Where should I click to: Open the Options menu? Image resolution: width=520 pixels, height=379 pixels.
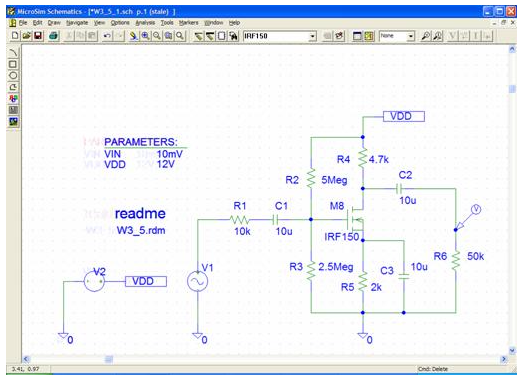120,23
